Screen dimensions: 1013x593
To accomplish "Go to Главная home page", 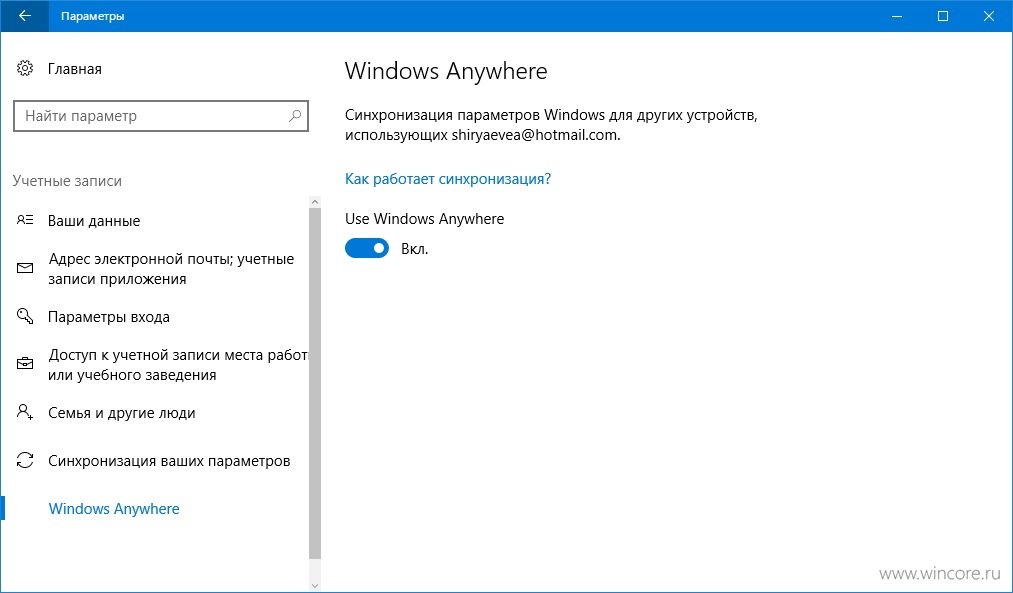I will pyautogui.click(x=75, y=69).
